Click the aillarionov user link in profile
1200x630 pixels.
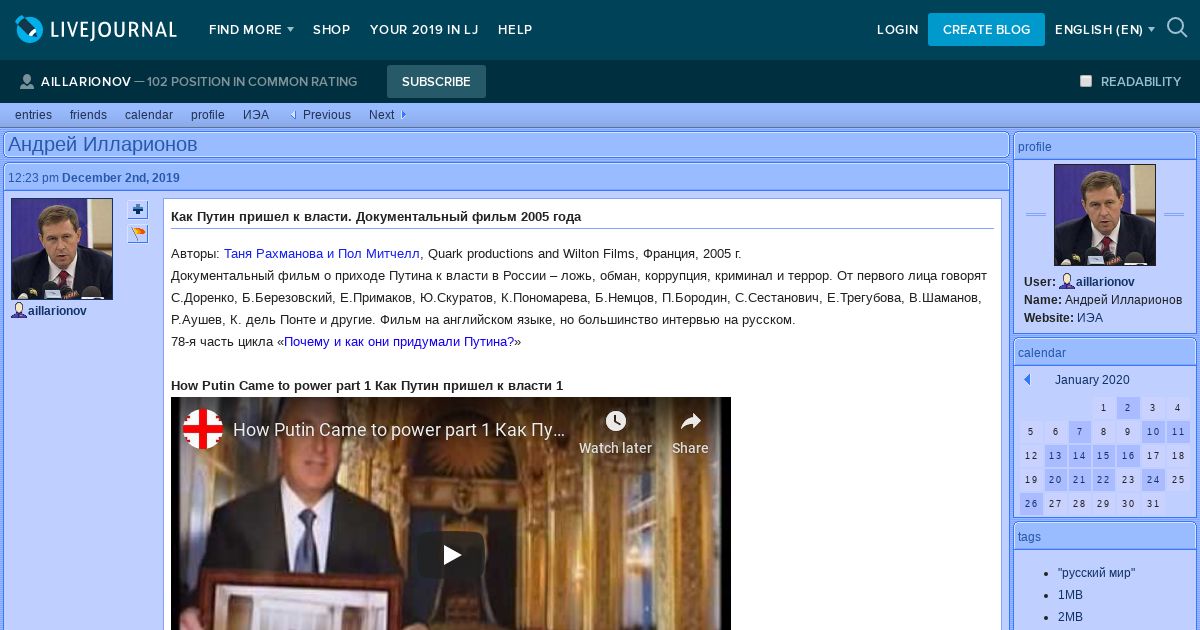coord(1105,282)
